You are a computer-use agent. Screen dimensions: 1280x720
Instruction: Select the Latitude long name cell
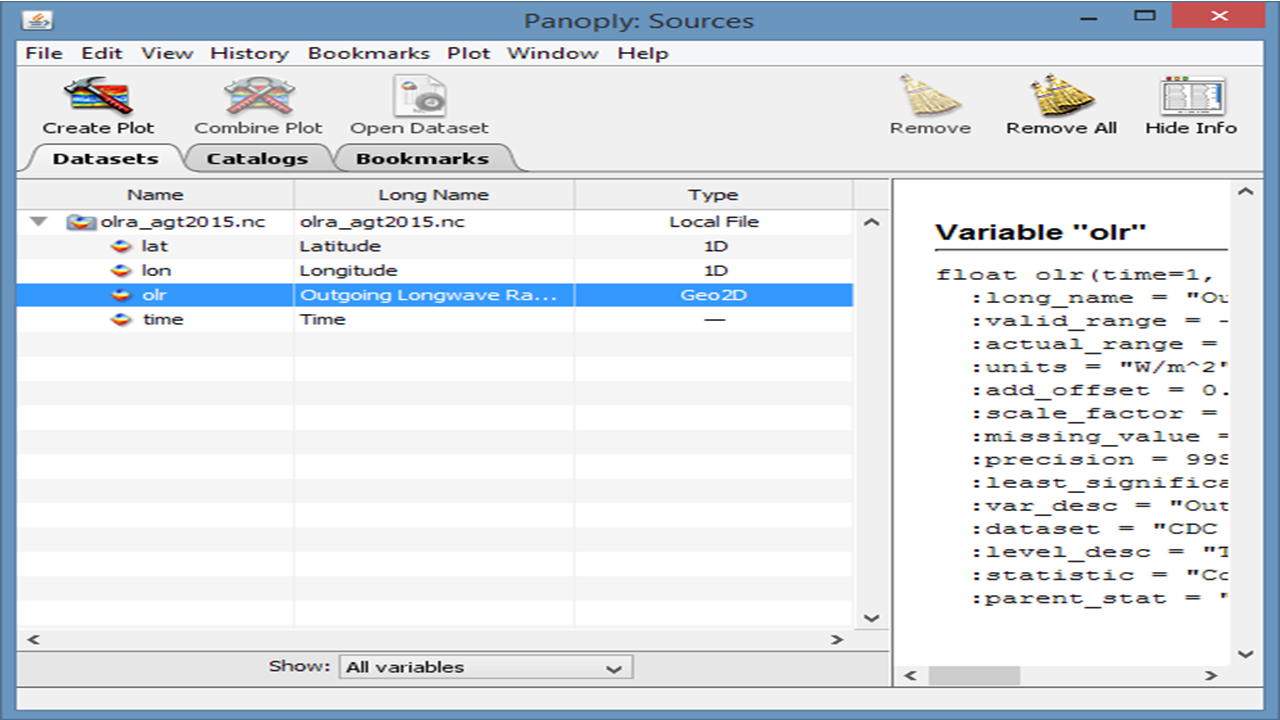[434, 246]
